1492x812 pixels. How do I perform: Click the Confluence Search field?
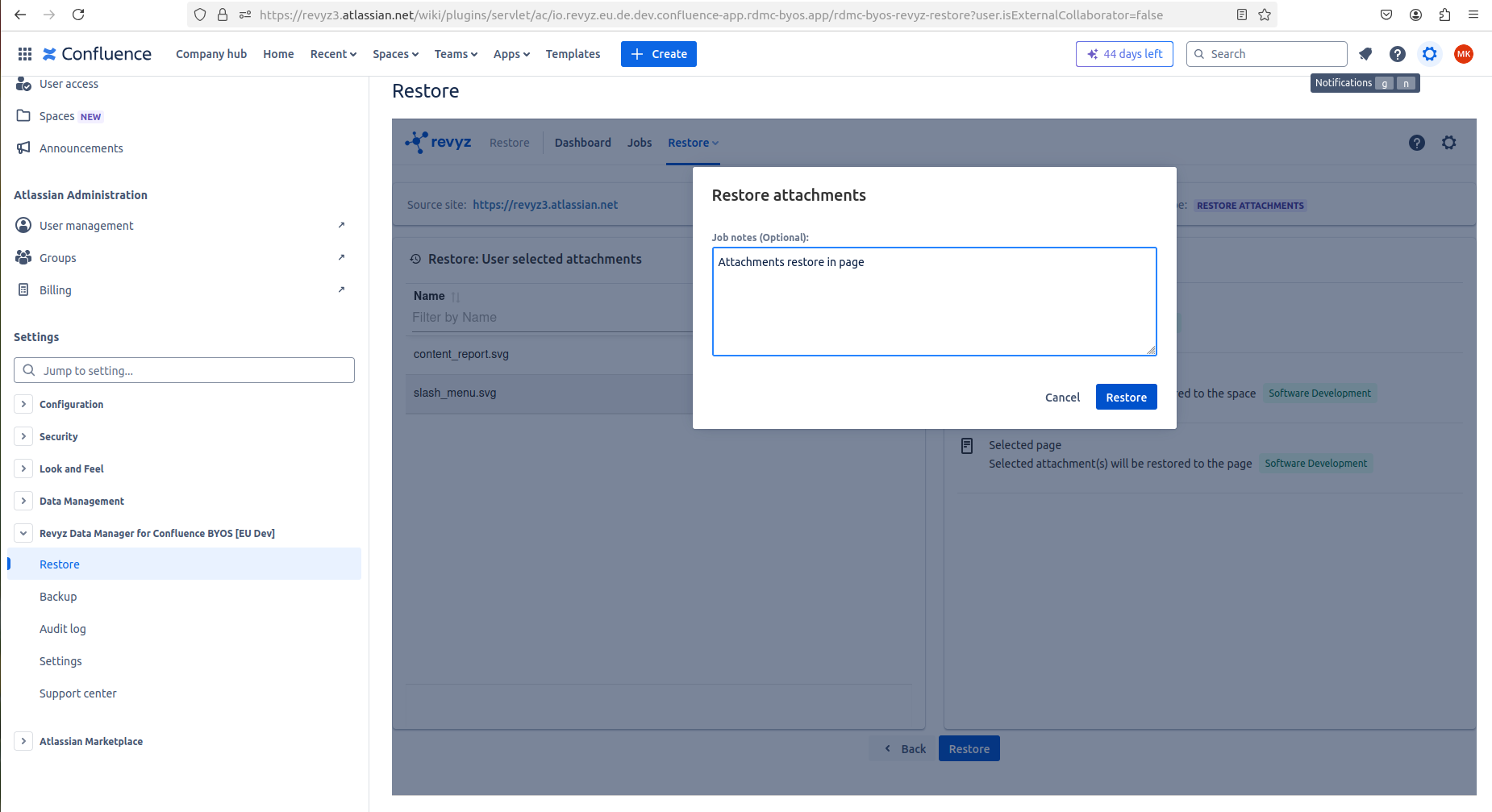(1266, 54)
